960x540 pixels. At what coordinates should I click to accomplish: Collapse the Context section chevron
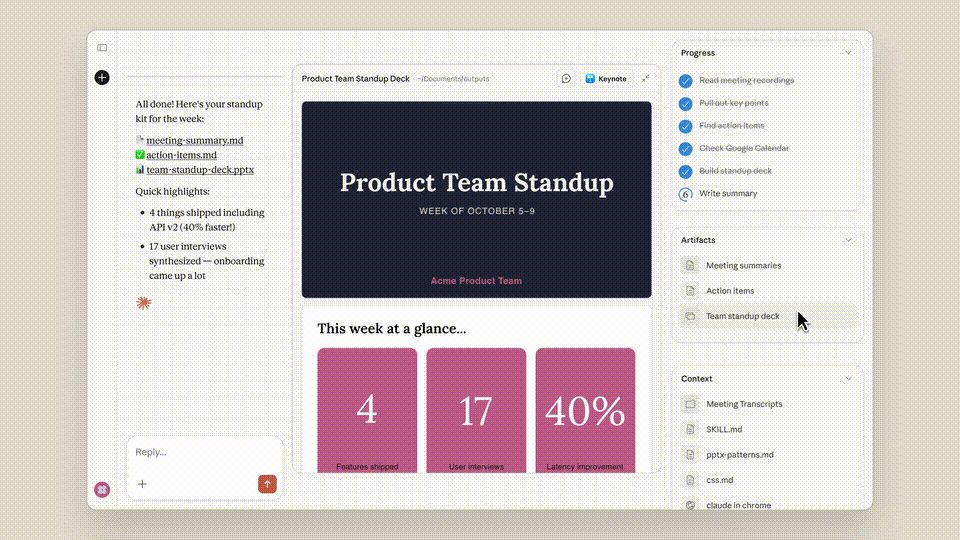pyautogui.click(x=848, y=379)
